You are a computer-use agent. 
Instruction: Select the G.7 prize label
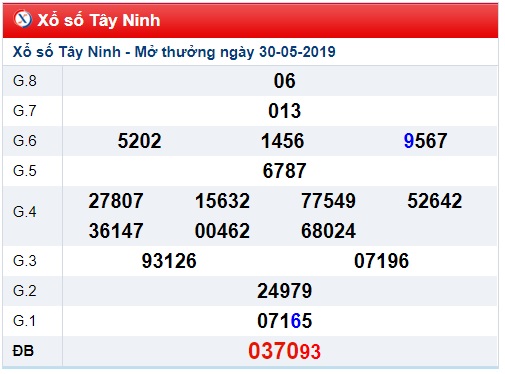pyautogui.click(x=25, y=111)
